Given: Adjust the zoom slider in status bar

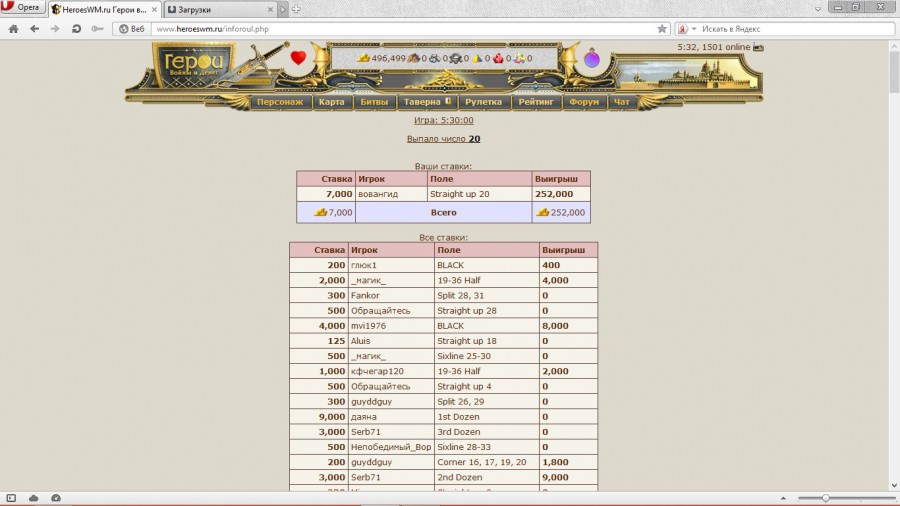Looking at the screenshot, I should tap(825, 498).
